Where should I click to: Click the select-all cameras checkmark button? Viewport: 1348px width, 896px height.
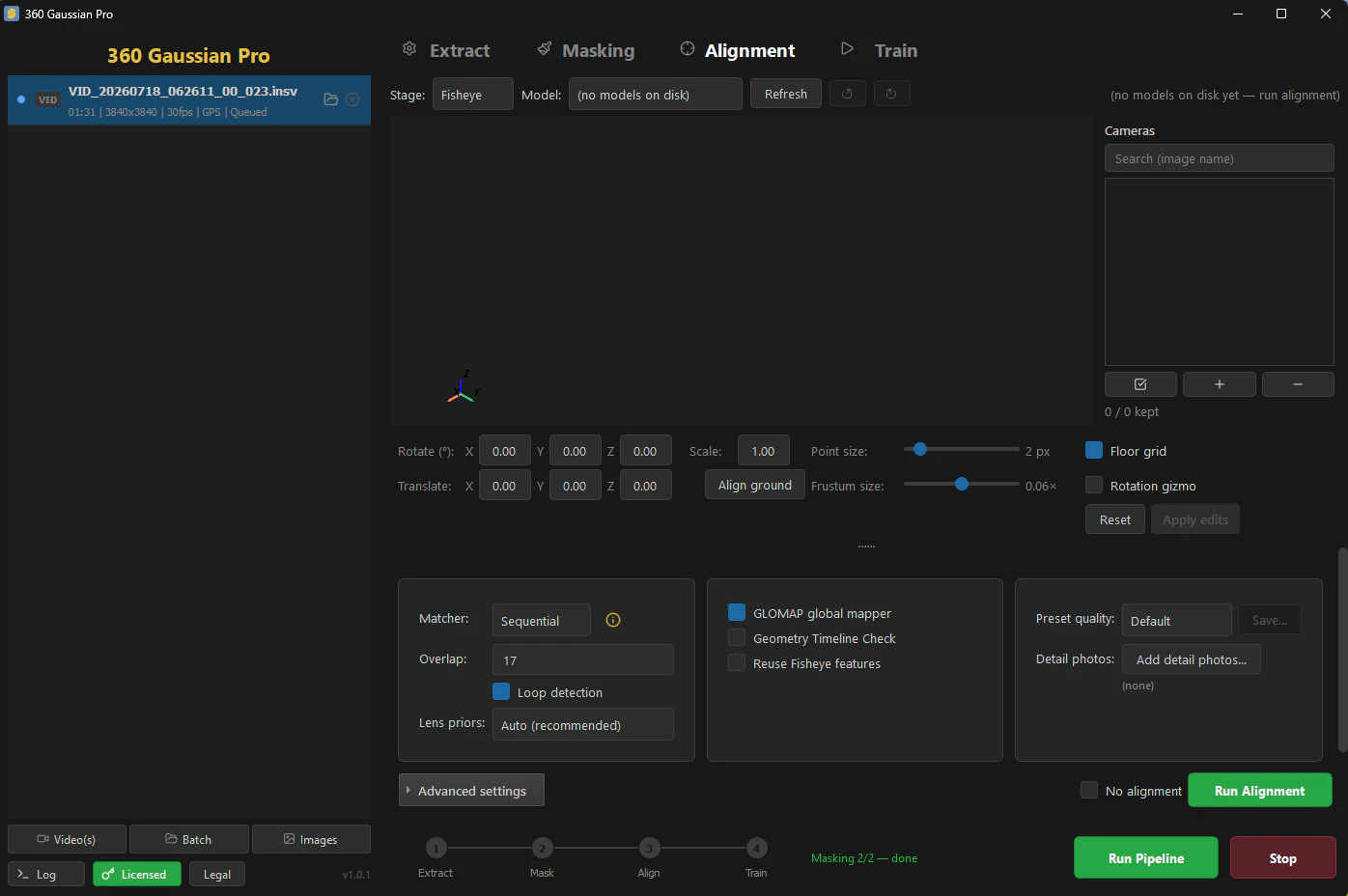(x=1140, y=384)
